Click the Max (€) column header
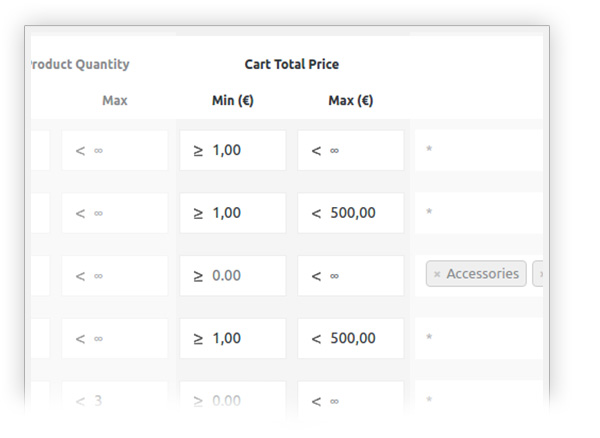 point(350,101)
